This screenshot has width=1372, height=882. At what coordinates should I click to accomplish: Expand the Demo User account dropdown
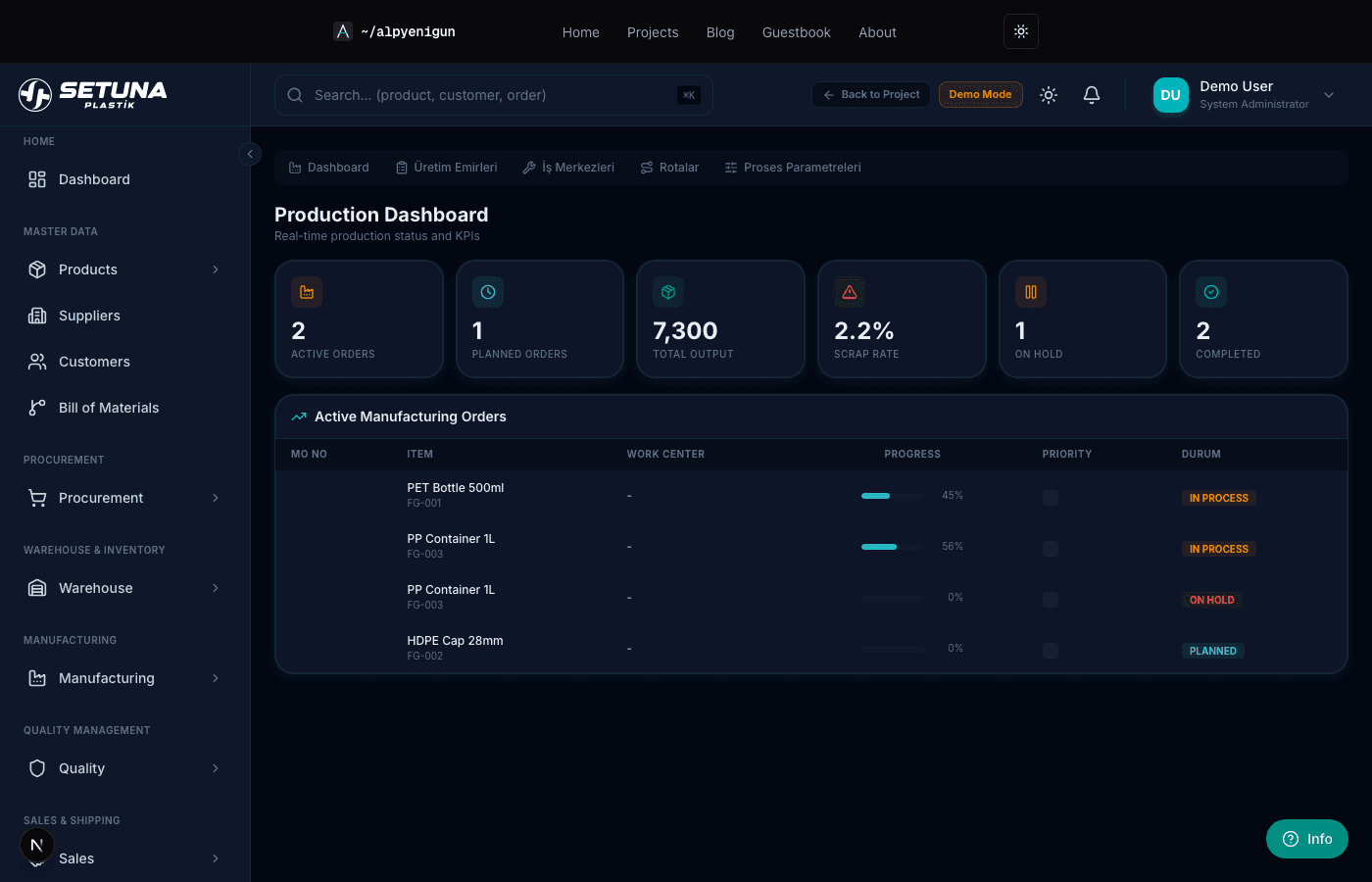point(1329,95)
